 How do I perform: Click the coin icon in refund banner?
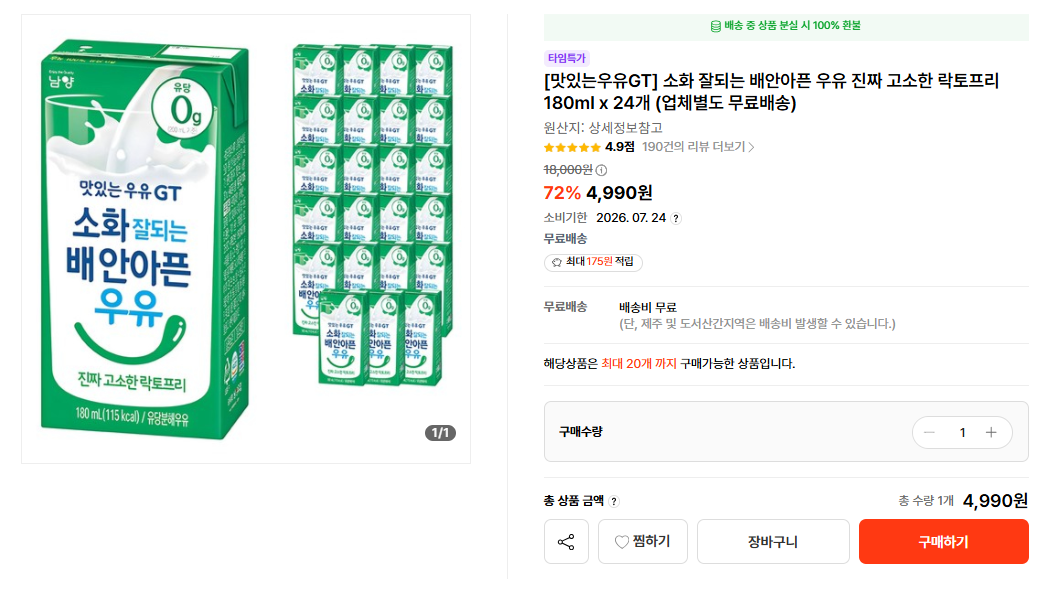(x=715, y=26)
